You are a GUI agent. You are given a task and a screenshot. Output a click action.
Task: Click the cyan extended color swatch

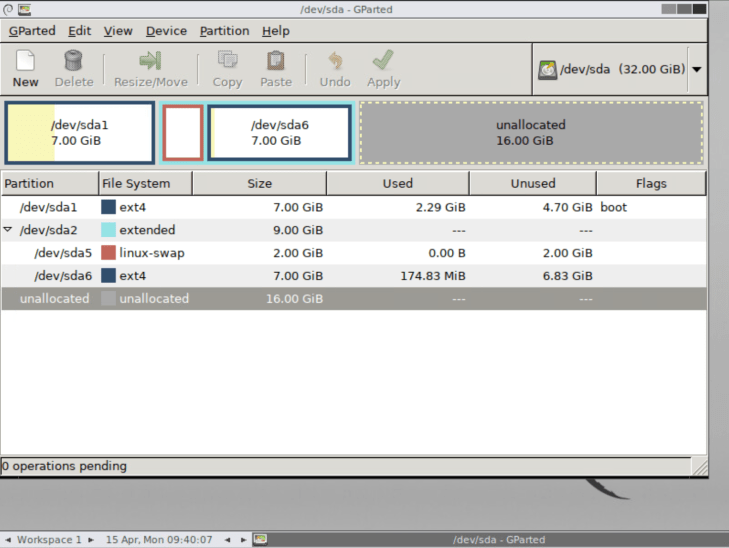pos(108,230)
